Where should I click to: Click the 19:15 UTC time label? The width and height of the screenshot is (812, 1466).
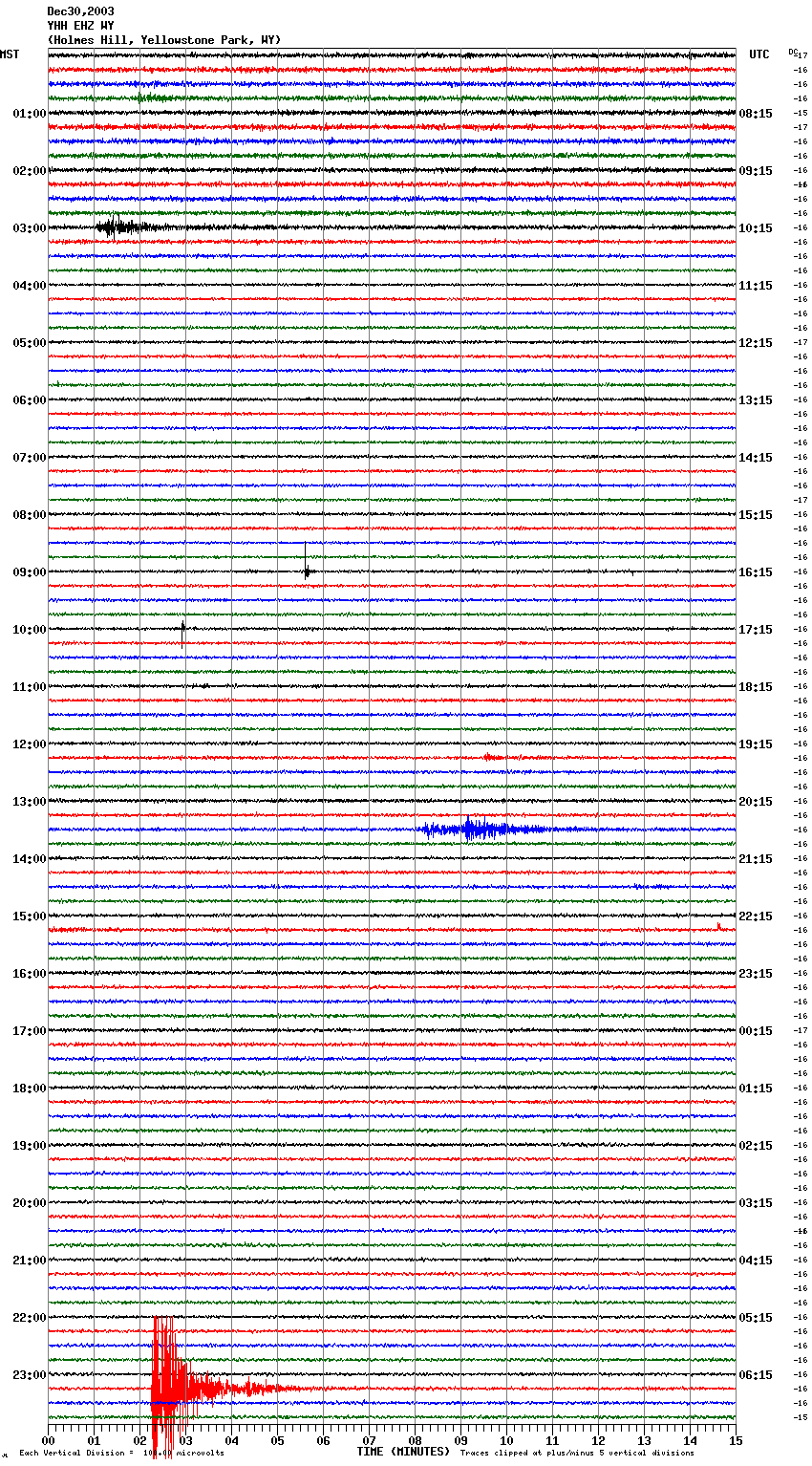[756, 744]
